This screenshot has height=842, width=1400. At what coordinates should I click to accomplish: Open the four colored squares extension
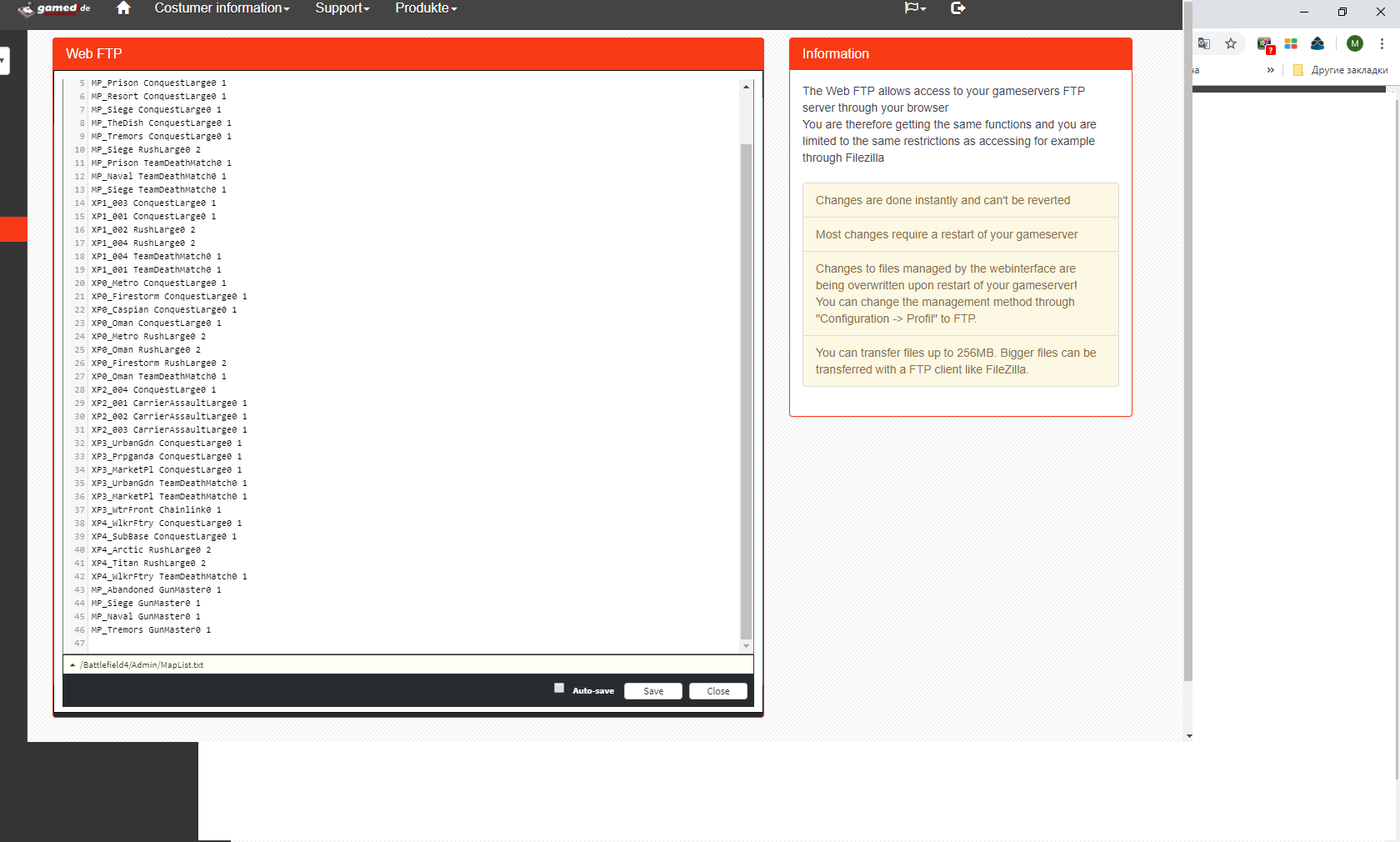point(1291,43)
